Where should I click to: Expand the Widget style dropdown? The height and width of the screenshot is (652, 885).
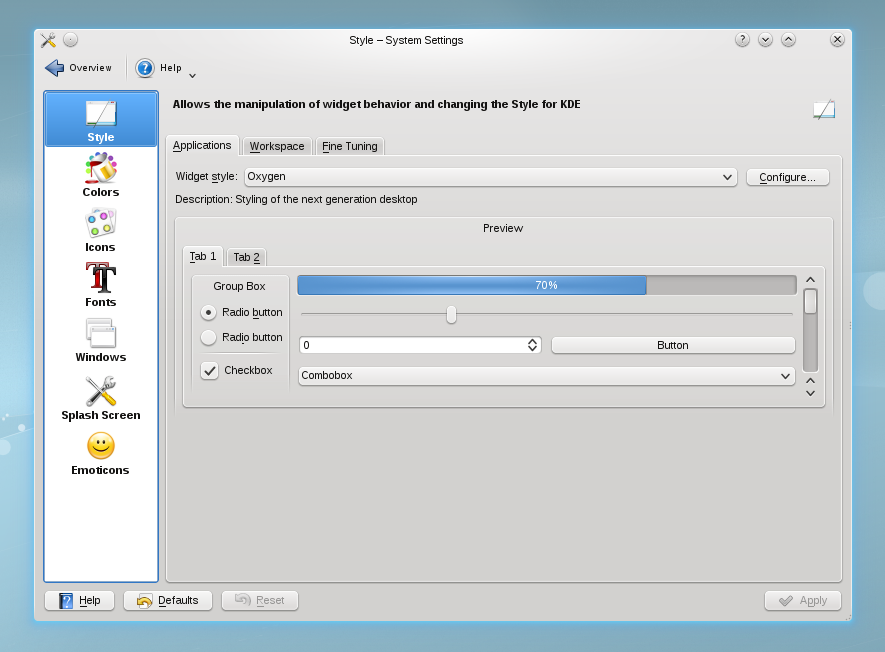[490, 177]
